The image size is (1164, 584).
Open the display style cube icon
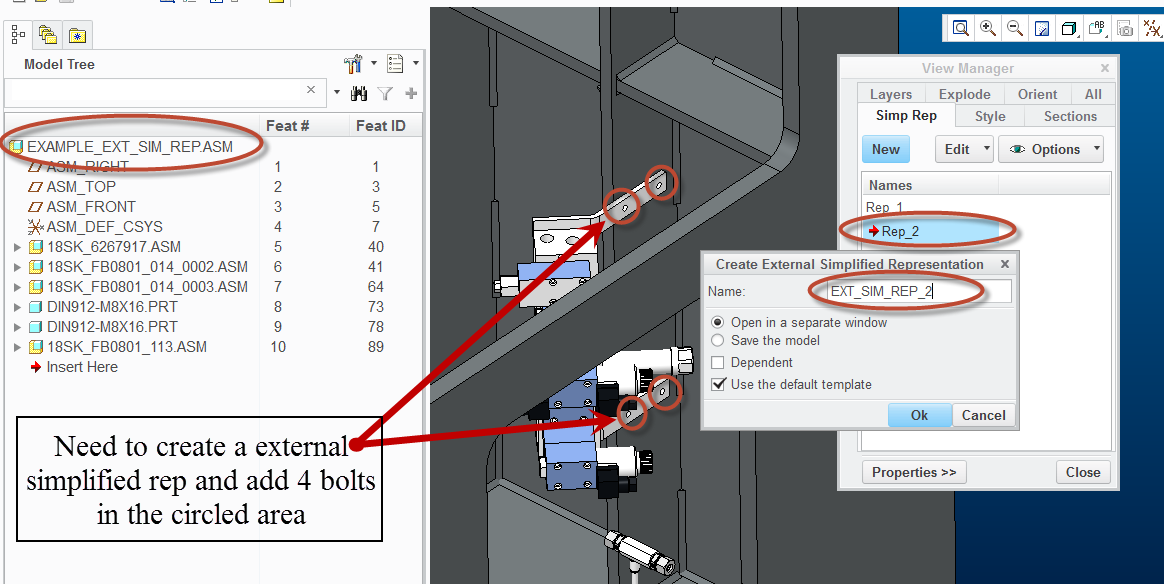1069,28
